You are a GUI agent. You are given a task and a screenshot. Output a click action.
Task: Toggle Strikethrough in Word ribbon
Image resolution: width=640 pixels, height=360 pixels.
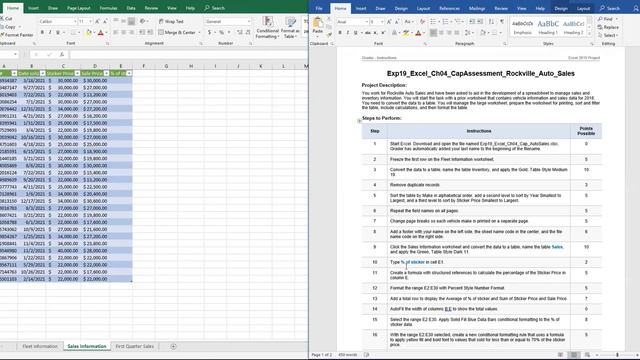[368, 33]
